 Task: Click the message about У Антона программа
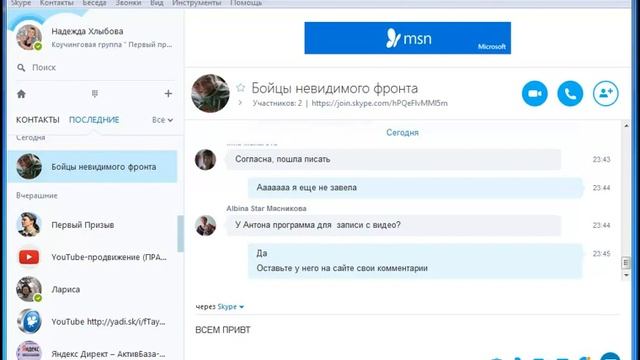pos(393,225)
